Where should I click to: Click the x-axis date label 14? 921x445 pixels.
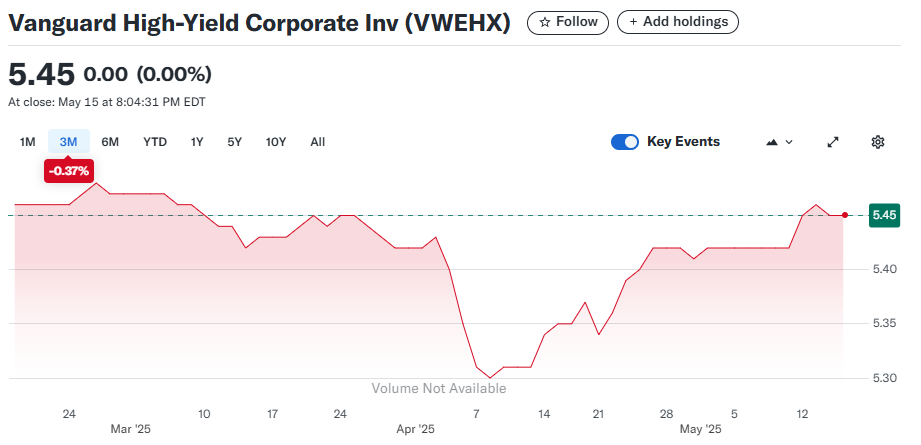[544, 414]
